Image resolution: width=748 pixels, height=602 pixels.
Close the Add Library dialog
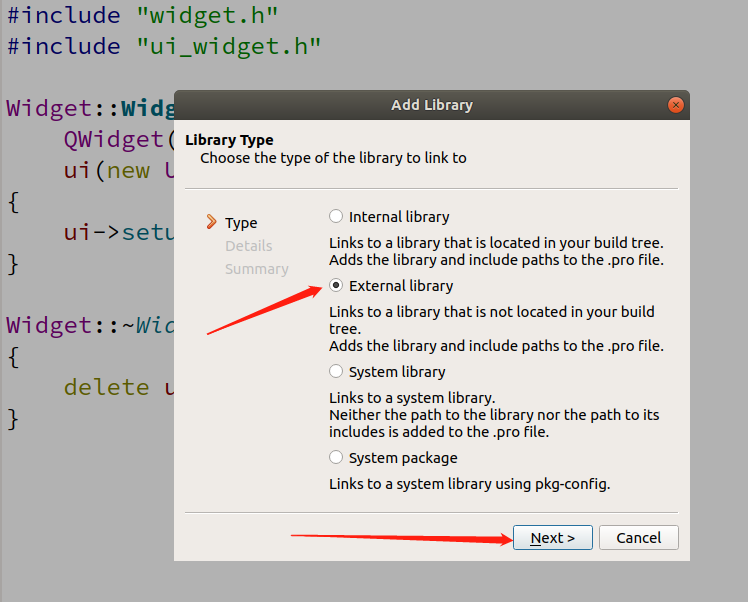pyautogui.click(x=675, y=105)
